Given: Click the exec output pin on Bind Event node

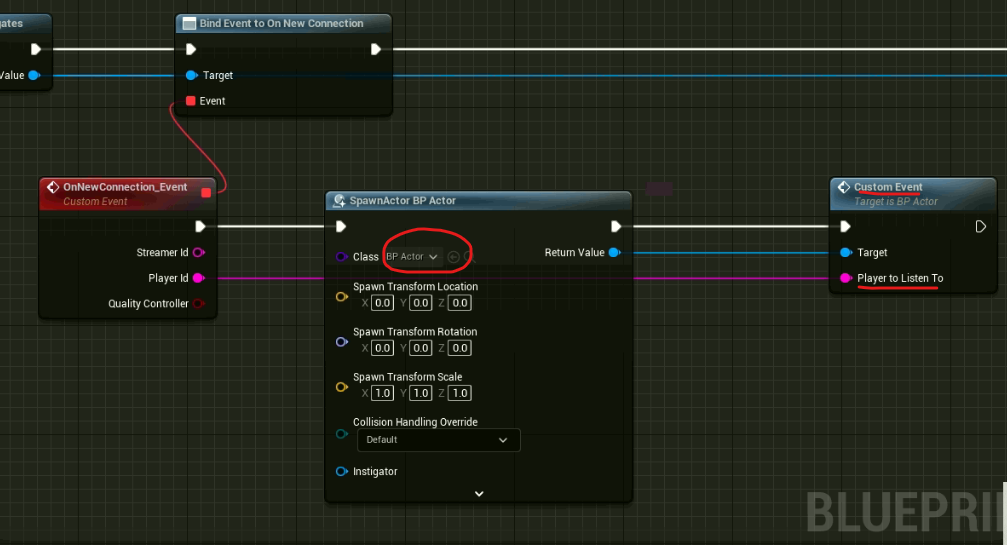Looking at the screenshot, I should 376,49.
